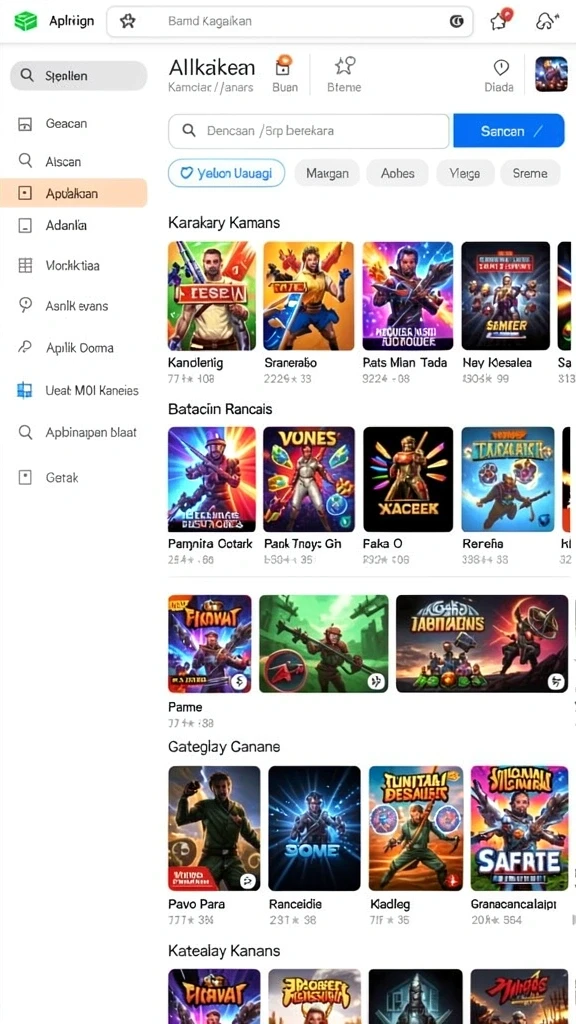This screenshot has height=1024, width=576.
Task: Click the star icon in top search bar
Action: pos(128,22)
